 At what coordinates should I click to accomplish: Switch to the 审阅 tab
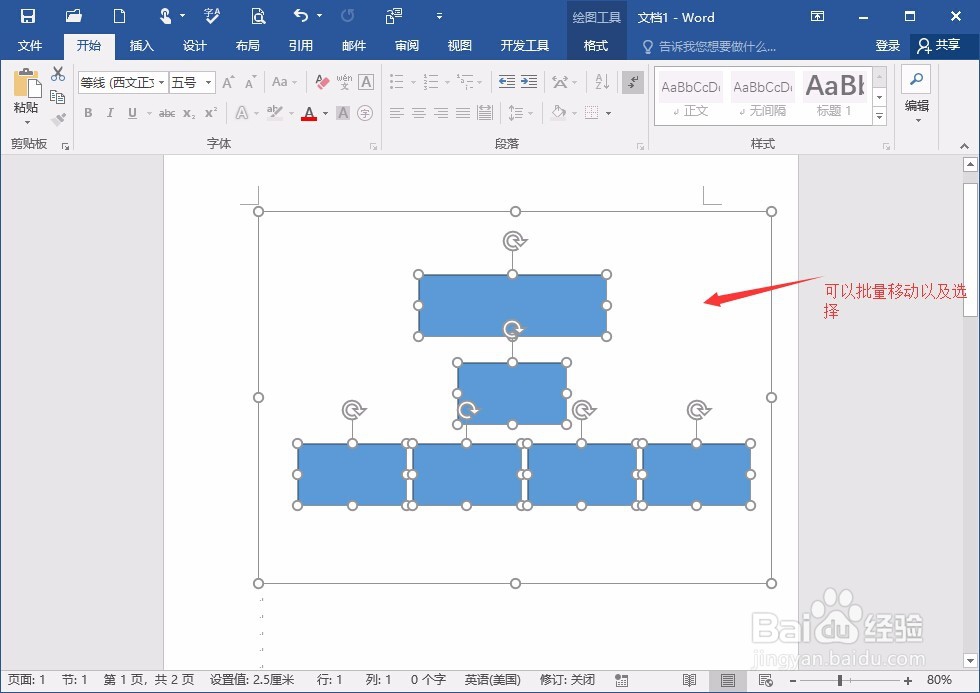coord(407,46)
